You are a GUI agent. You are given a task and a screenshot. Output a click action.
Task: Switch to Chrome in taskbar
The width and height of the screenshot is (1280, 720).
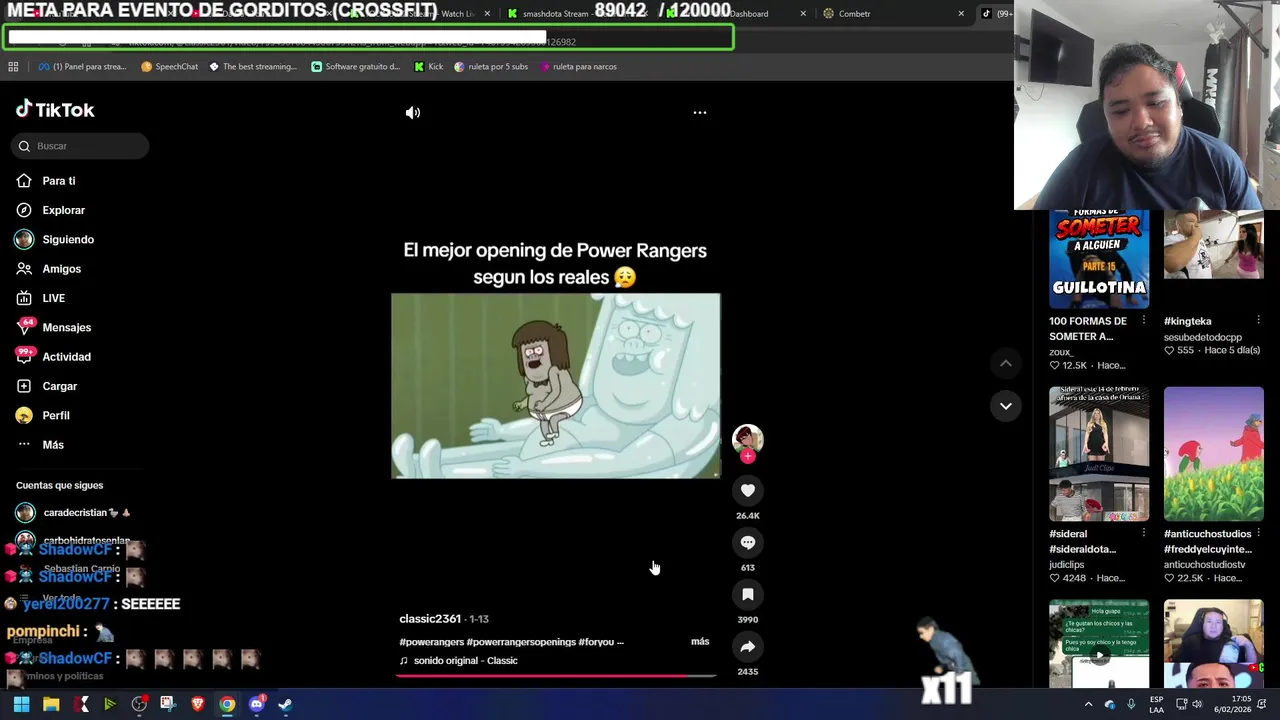[227, 704]
